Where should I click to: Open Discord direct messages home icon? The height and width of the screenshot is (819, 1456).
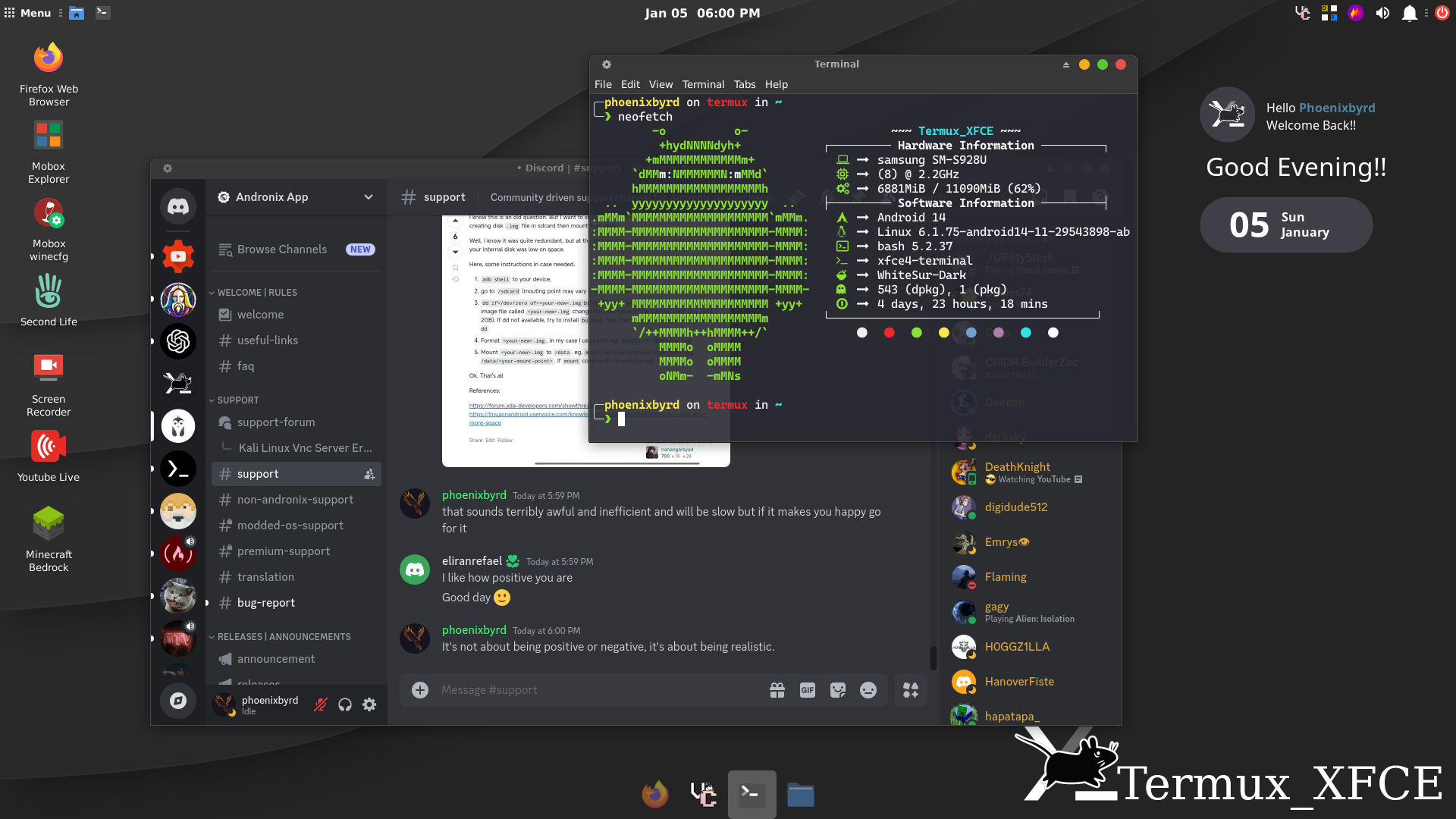(178, 206)
